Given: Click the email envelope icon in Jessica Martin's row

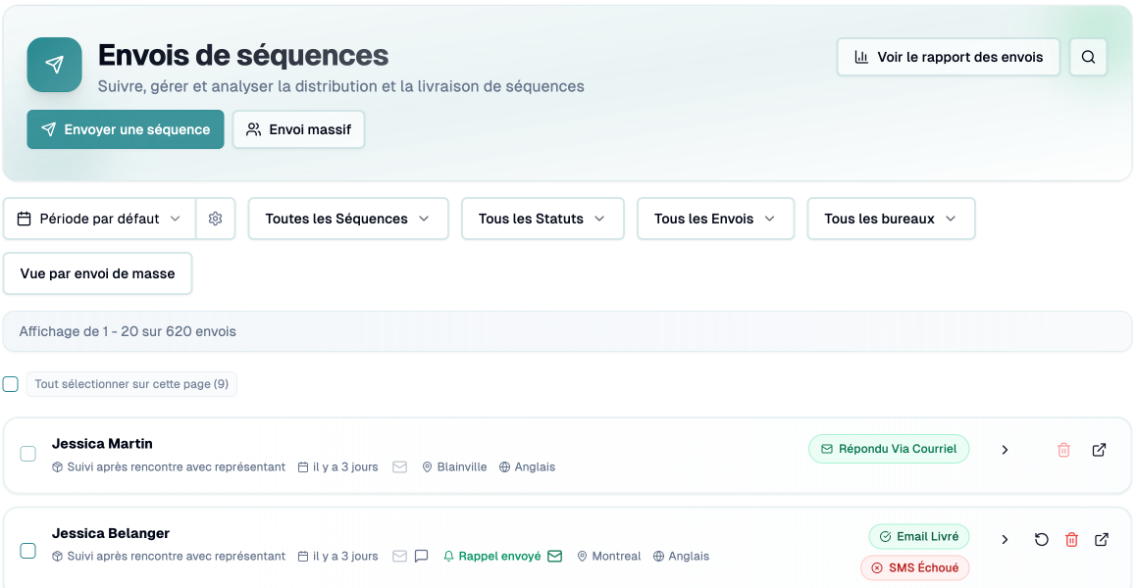Looking at the screenshot, I should (x=399, y=467).
